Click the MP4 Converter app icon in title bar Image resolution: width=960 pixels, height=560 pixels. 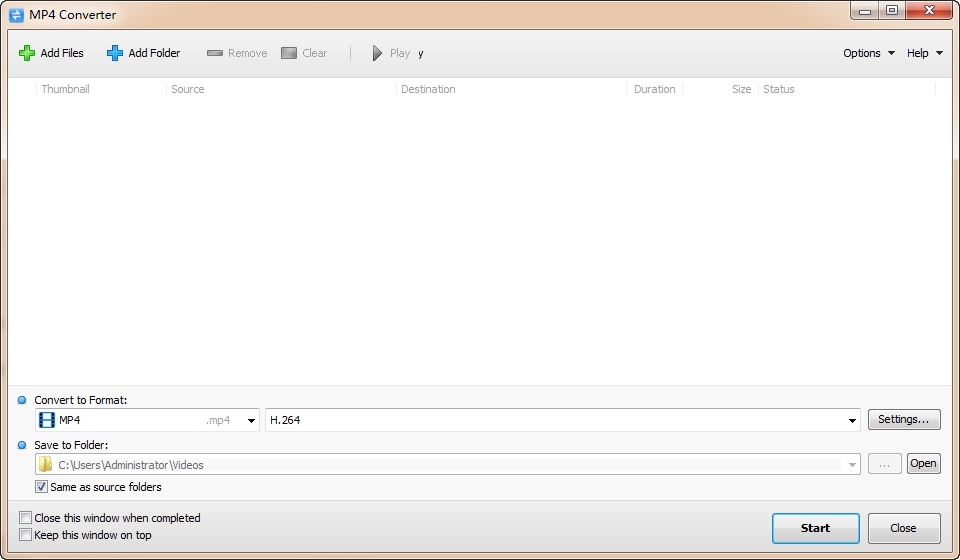click(17, 15)
